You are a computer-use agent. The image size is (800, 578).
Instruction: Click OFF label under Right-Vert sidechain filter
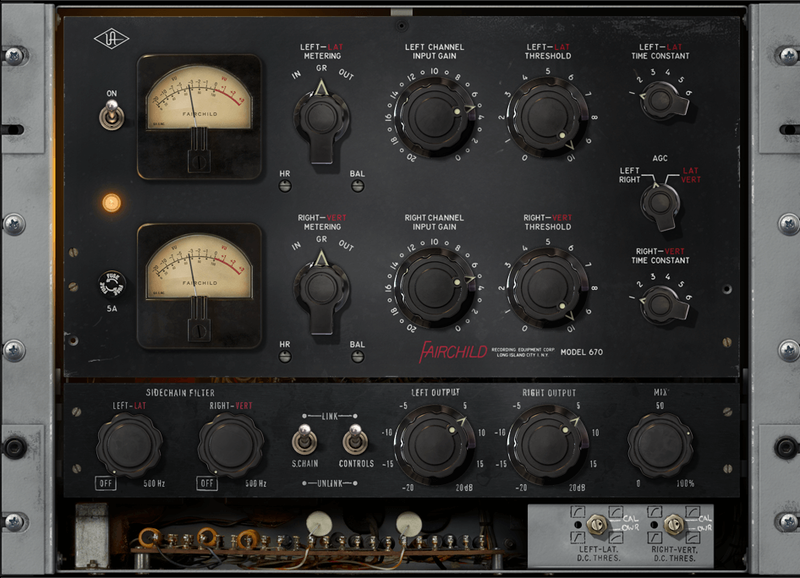207,483
